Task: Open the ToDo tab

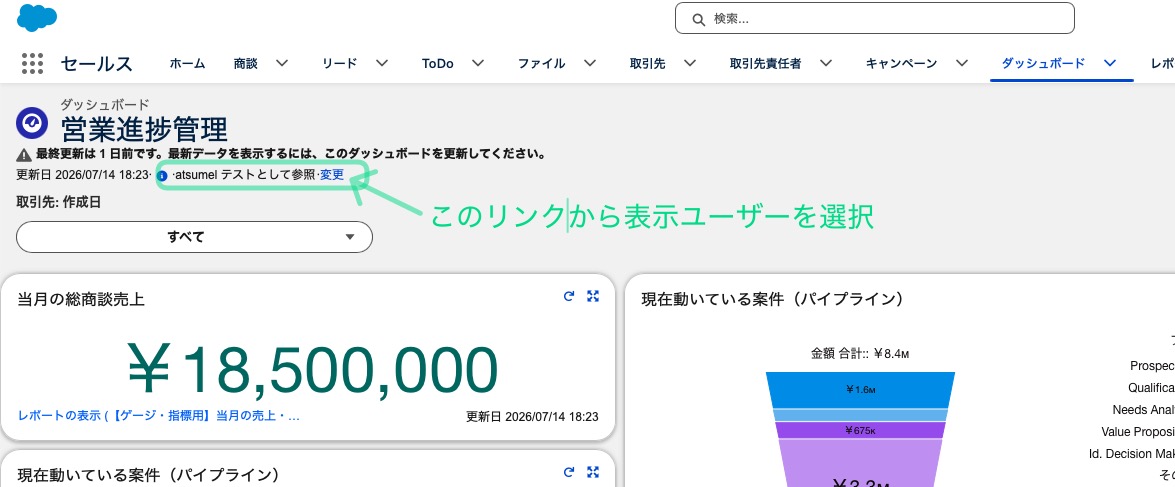Action: pos(438,64)
